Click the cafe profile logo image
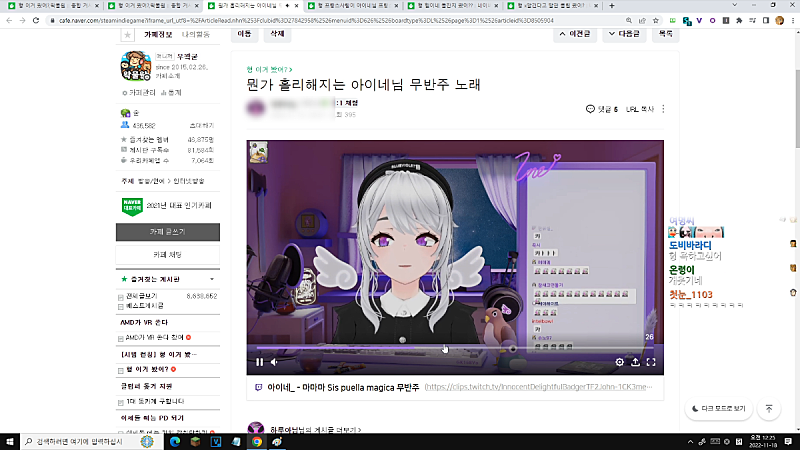Screen dimensions: 800x450 coord(136,66)
